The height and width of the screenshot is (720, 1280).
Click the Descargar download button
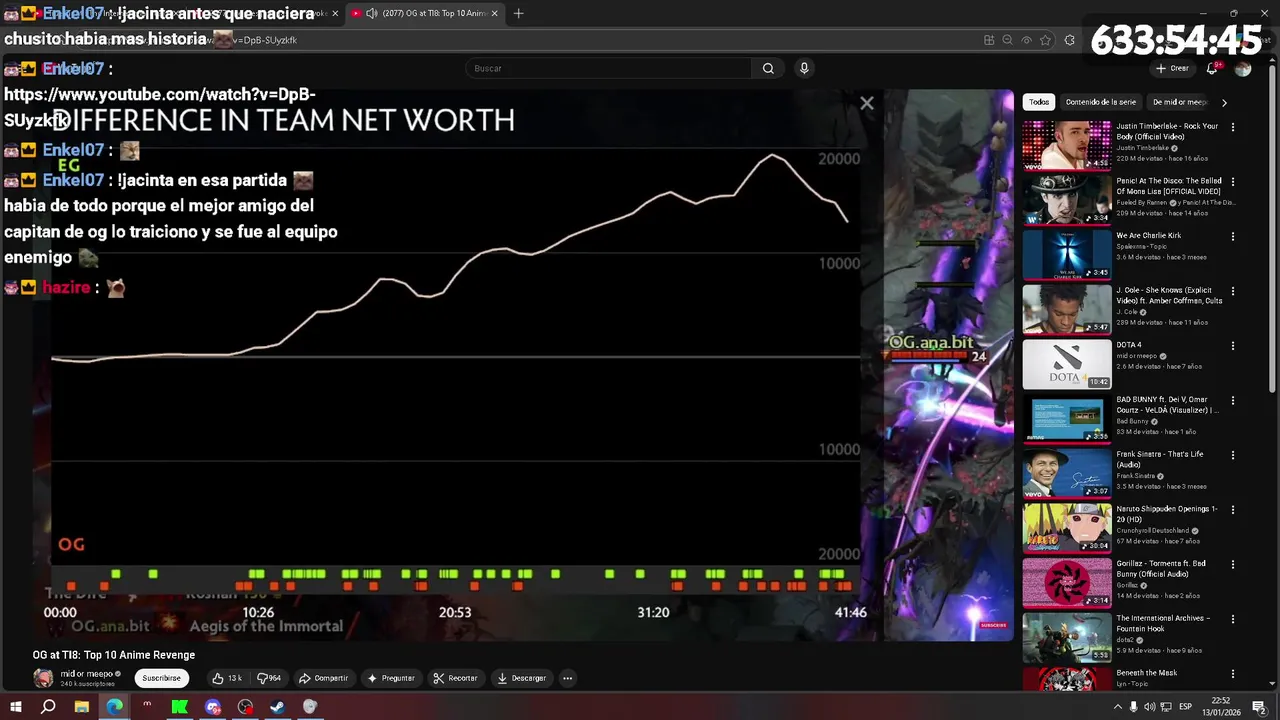coord(522,678)
